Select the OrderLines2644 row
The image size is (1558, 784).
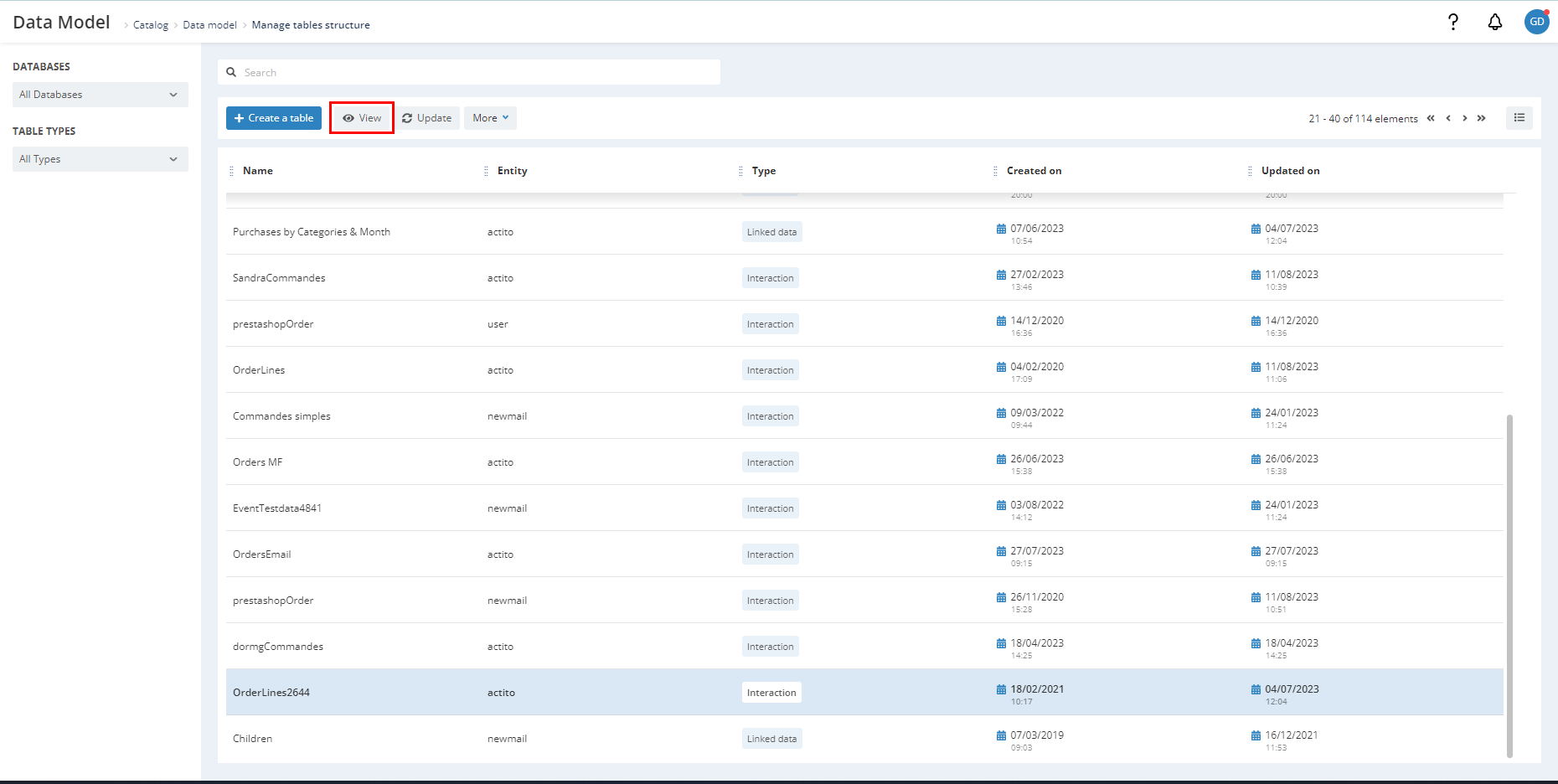(x=864, y=693)
